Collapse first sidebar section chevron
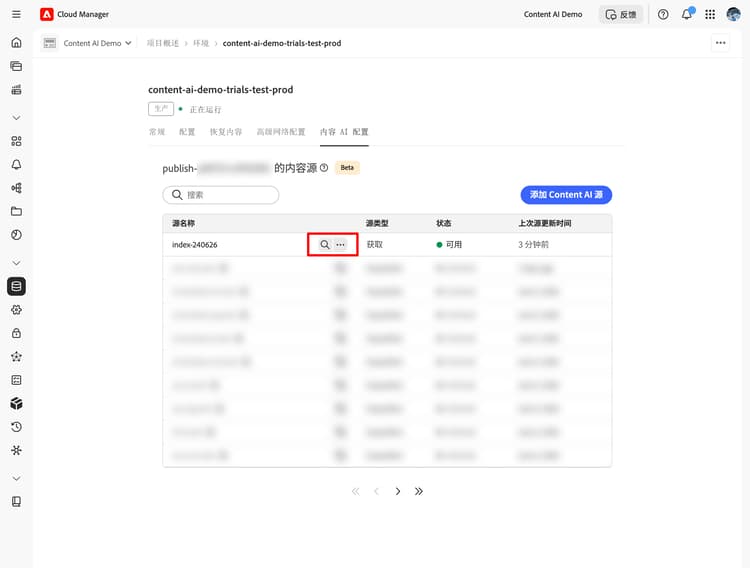Screen dimensions: 750x568 (16, 118)
